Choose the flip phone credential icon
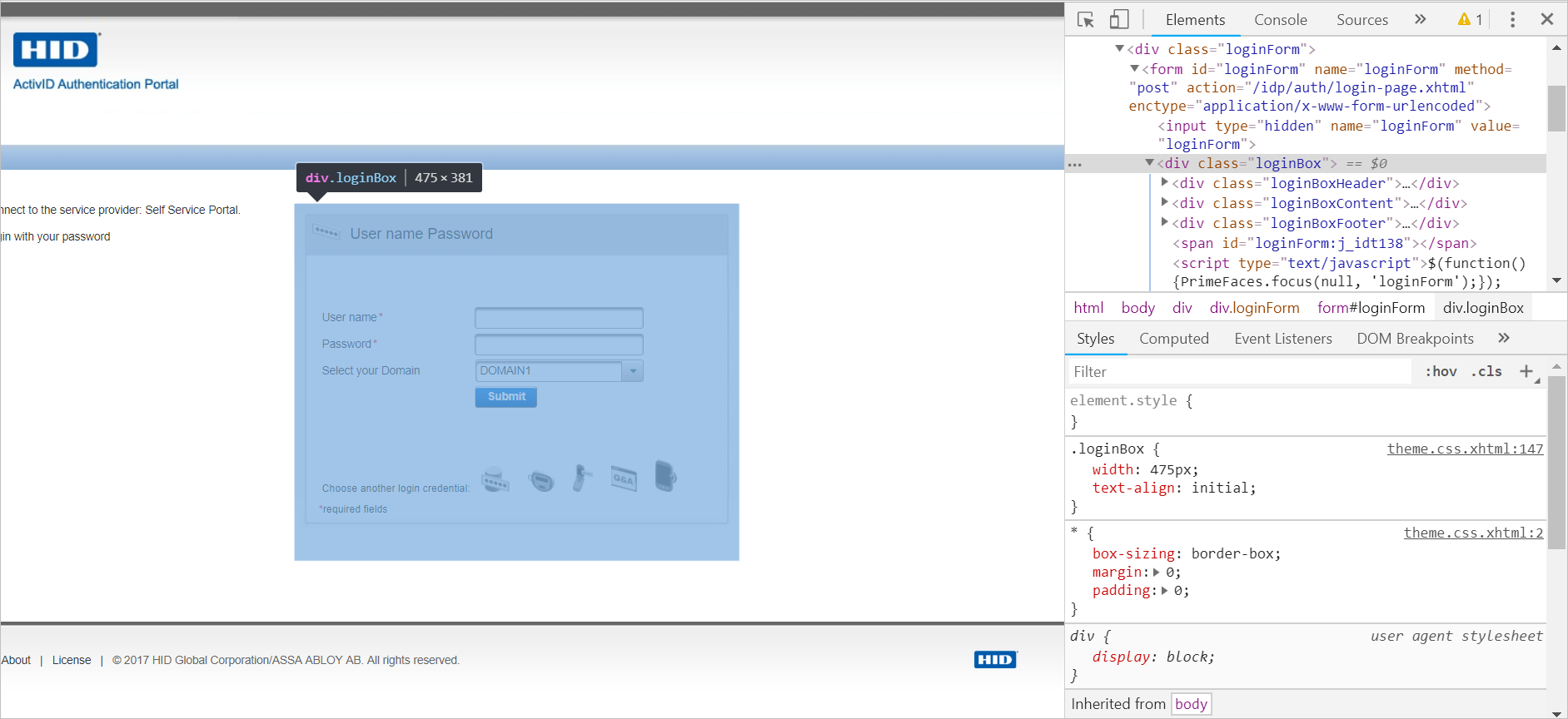 tap(581, 478)
